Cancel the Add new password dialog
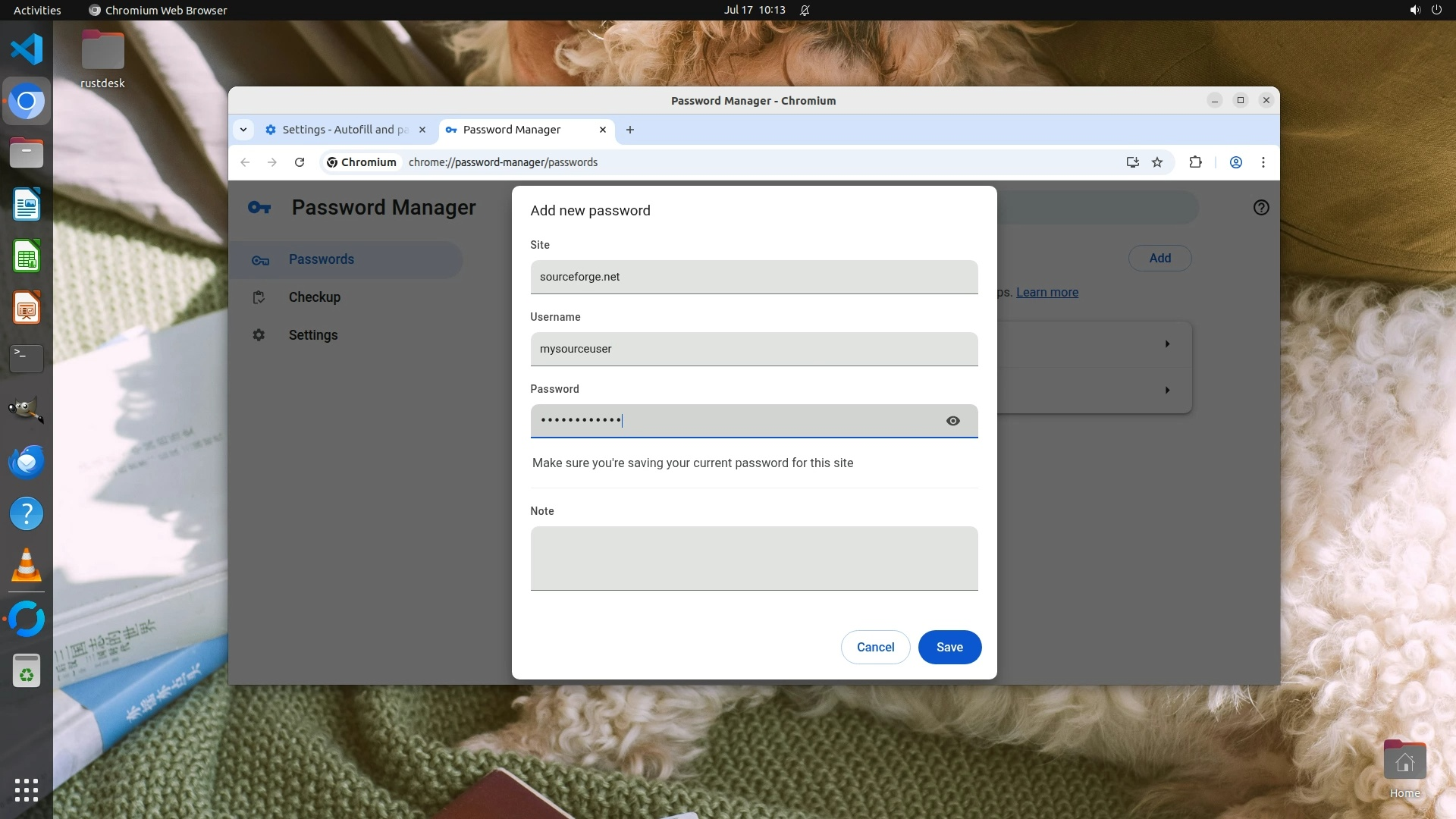The height and width of the screenshot is (819, 1456). point(875,647)
